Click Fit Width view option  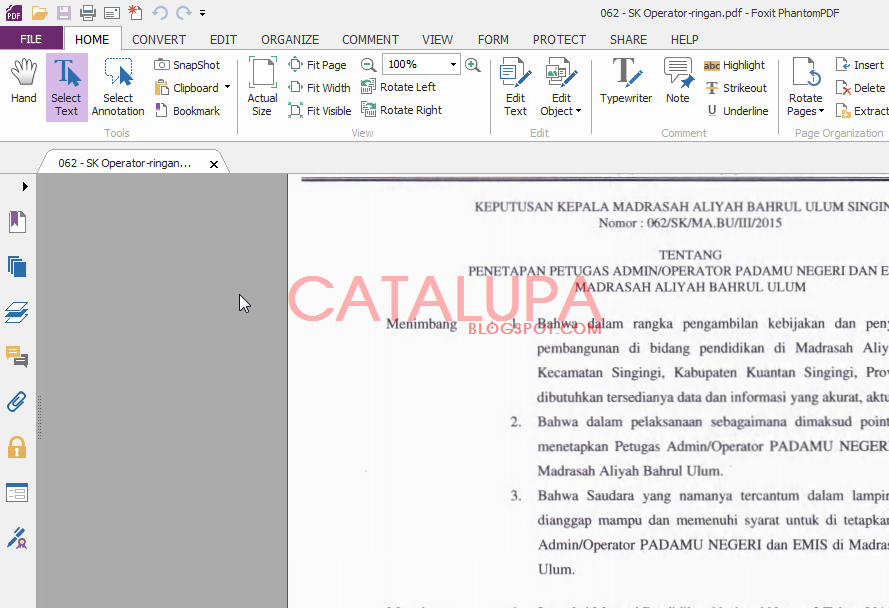(319, 87)
